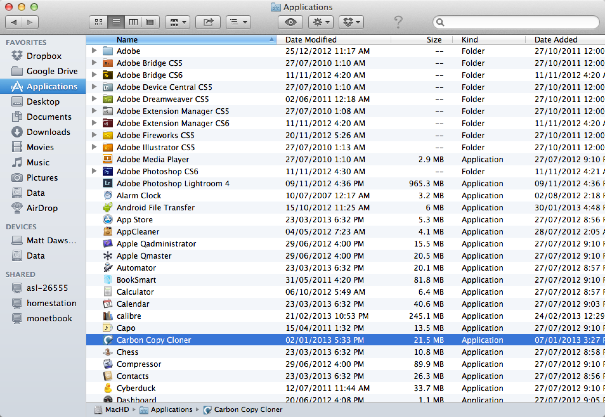The height and width of the screenshot is (417, 605).
Task: Go forward with the right arrow button
Action: [x=30, y=22]
